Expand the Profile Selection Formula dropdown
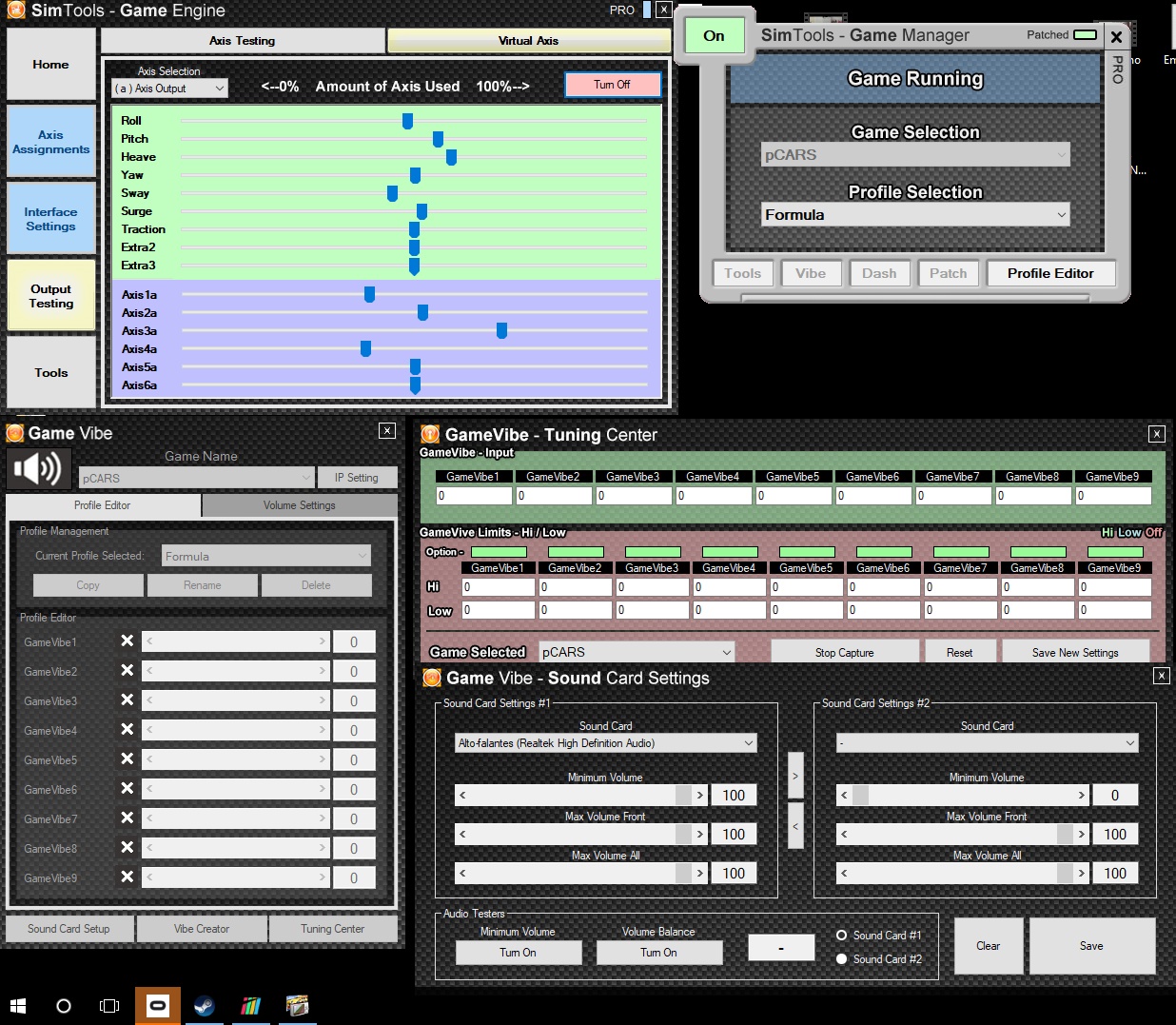Screen dimensions: 1176x1025 [914, 215]
